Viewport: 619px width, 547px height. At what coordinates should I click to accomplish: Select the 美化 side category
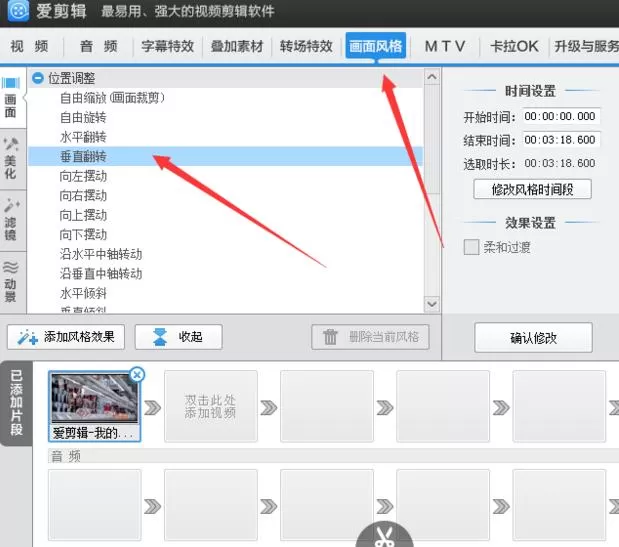point(12,159)
